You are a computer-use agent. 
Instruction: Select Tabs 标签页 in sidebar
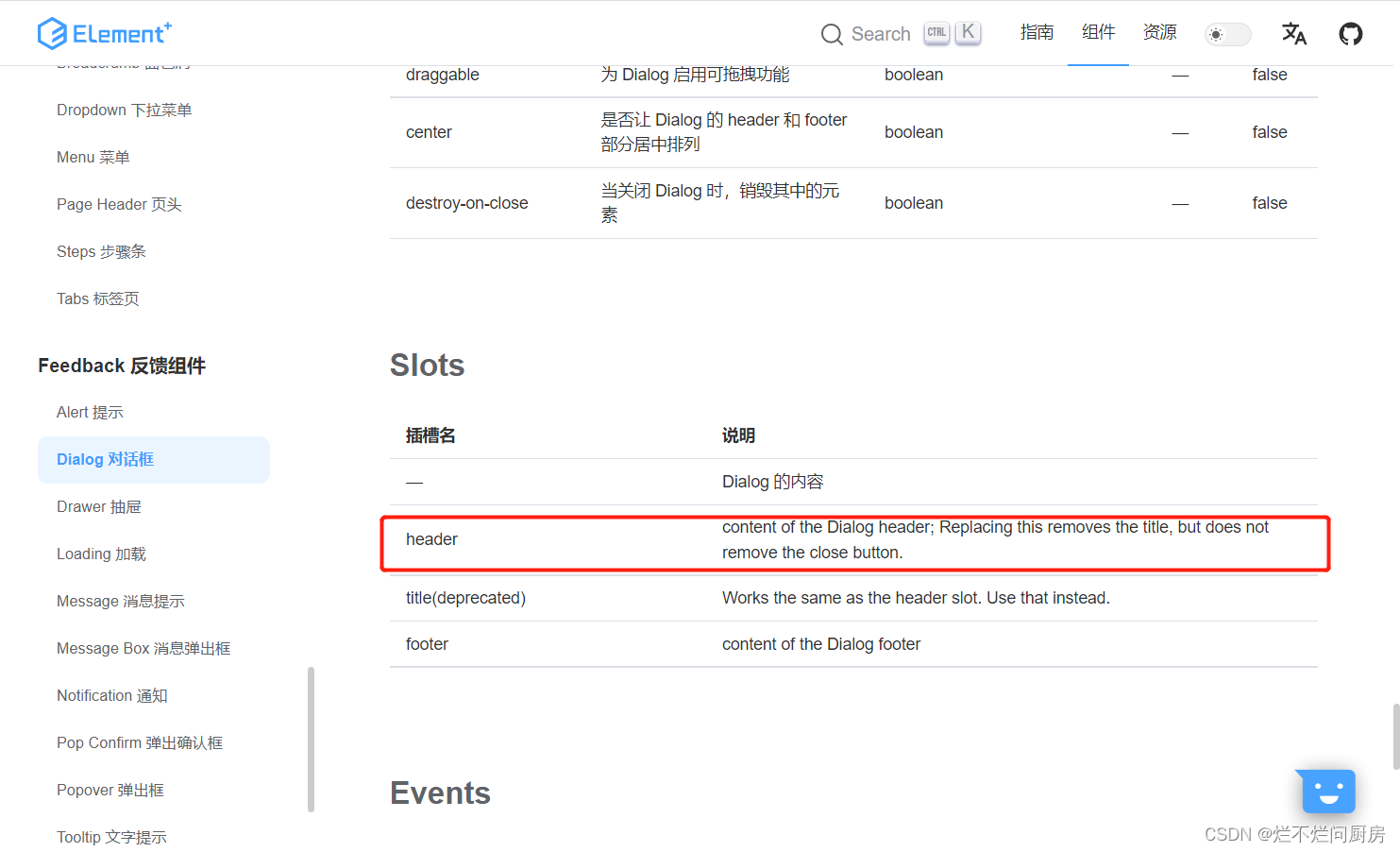point(97,298)
